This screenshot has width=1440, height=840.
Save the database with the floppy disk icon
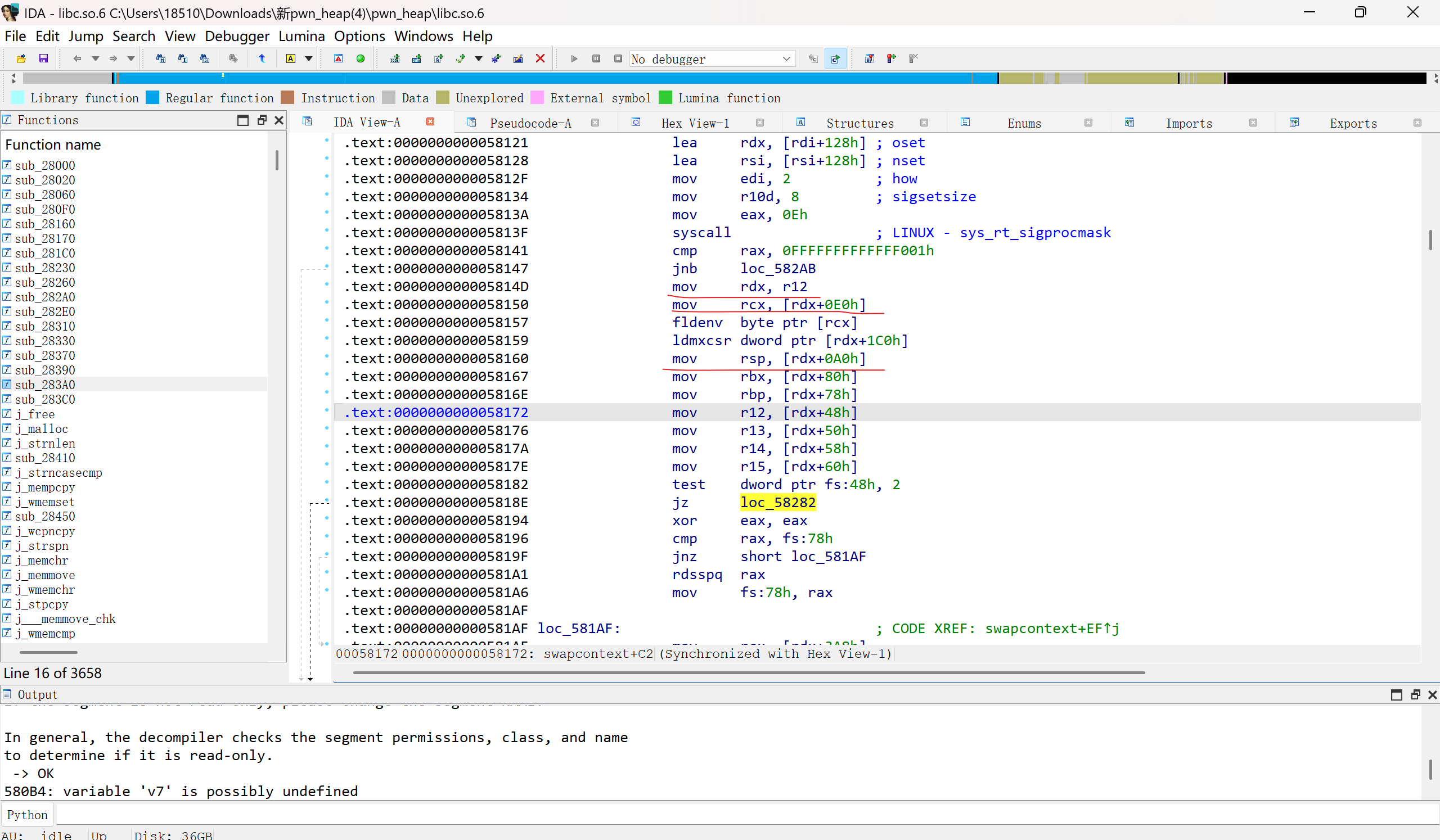pyautogui.click(x=43, y=58)
